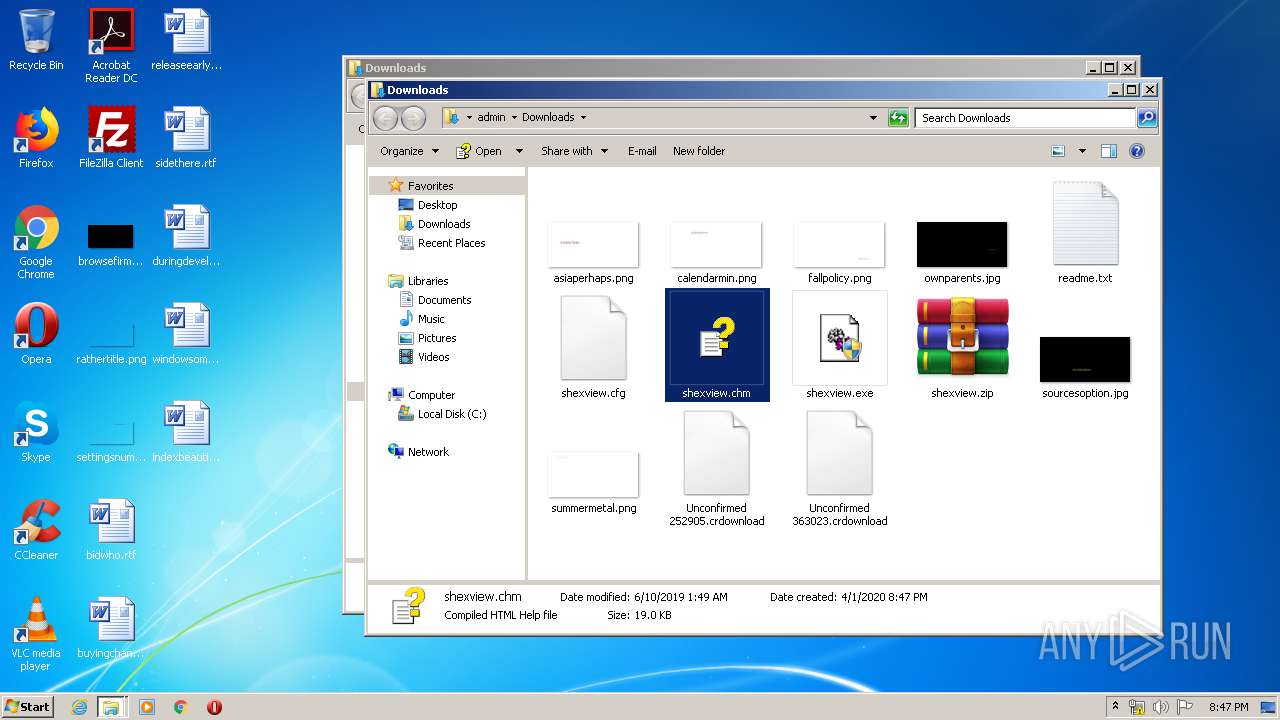This screenshot has height=720, width=1280.
Task: Click the Help question mark icon
Action: click(x=1136, y=151)
